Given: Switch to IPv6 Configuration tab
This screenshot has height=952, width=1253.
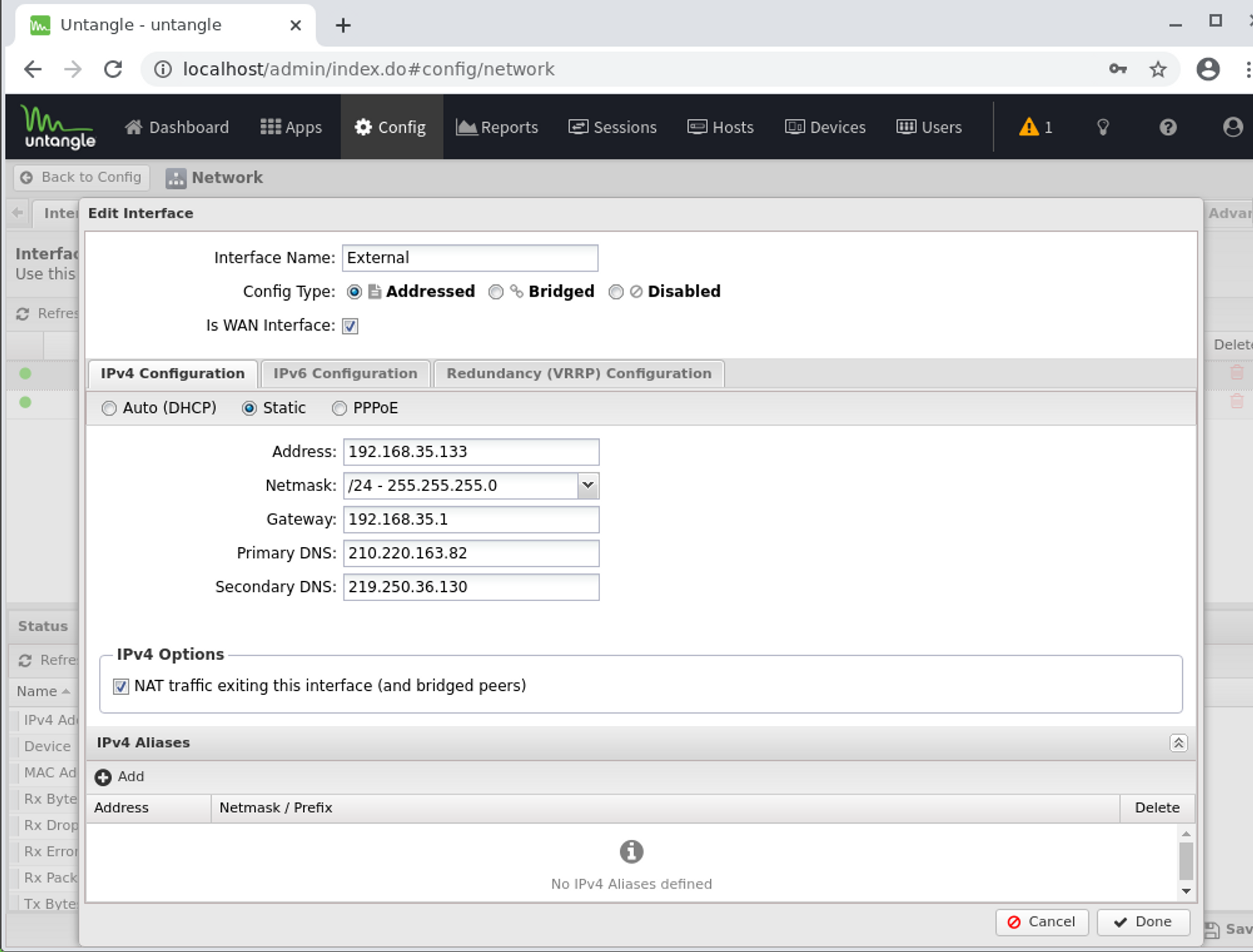Looking at the screenshot, I should [345, 374].
